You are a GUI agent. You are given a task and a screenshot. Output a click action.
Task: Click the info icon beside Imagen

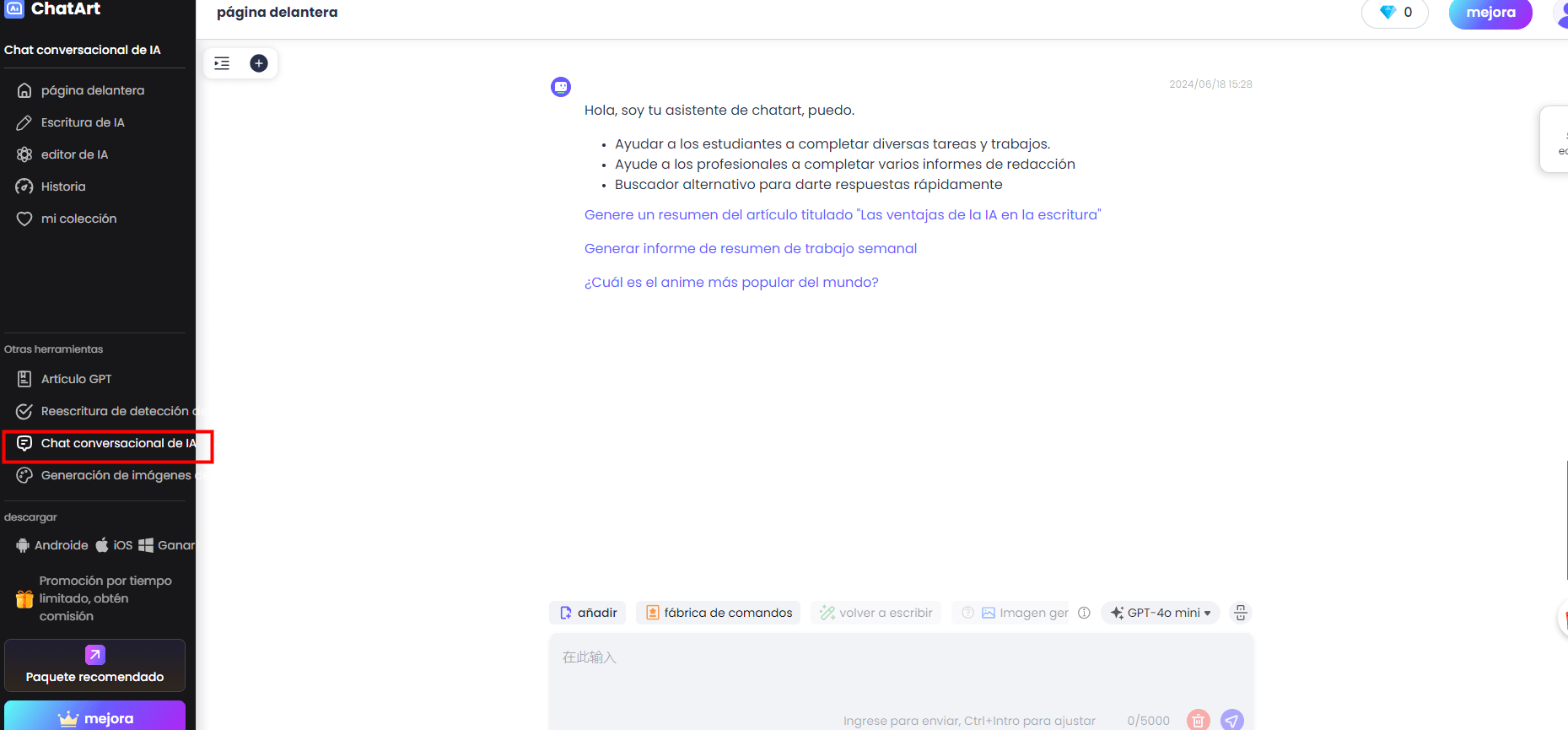pos(1085,613)
